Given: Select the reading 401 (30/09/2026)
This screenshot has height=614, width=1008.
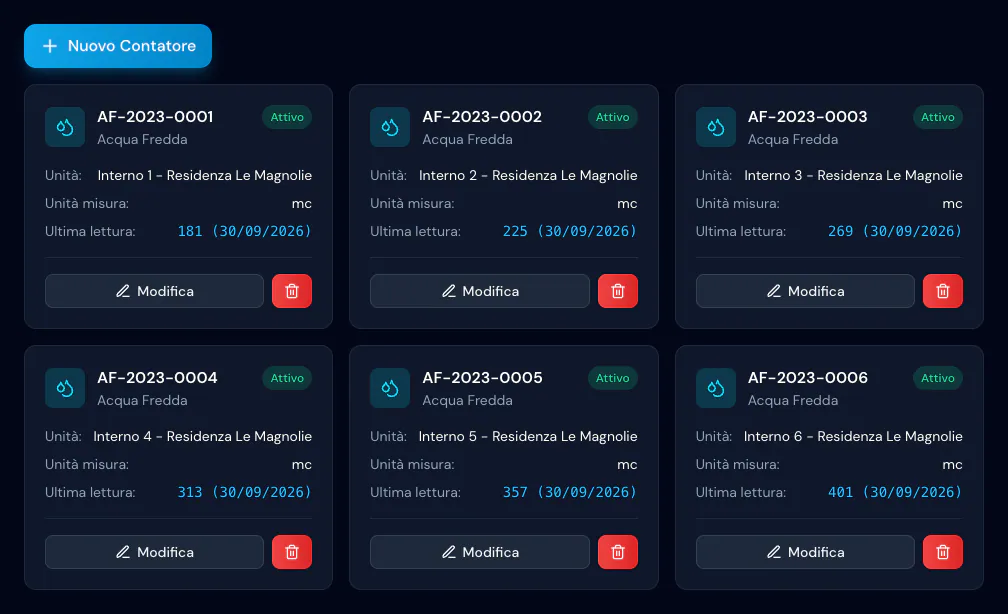Looking at the screenshot, I should [x=895, y=492].
